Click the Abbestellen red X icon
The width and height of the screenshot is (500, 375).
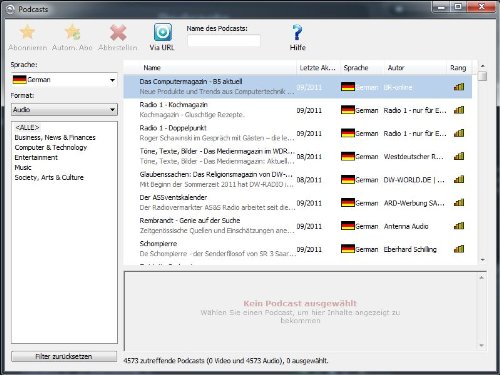click(x=118, y=33)
